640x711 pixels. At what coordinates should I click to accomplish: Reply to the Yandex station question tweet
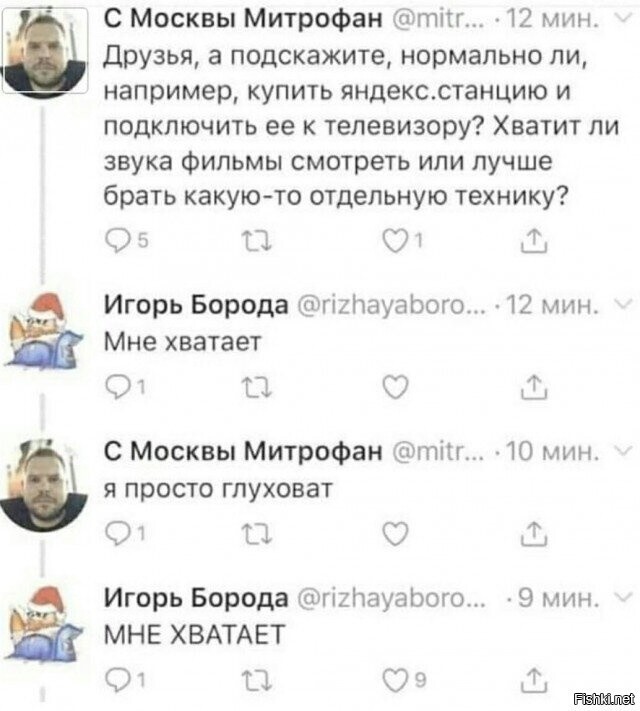[115, 238]
